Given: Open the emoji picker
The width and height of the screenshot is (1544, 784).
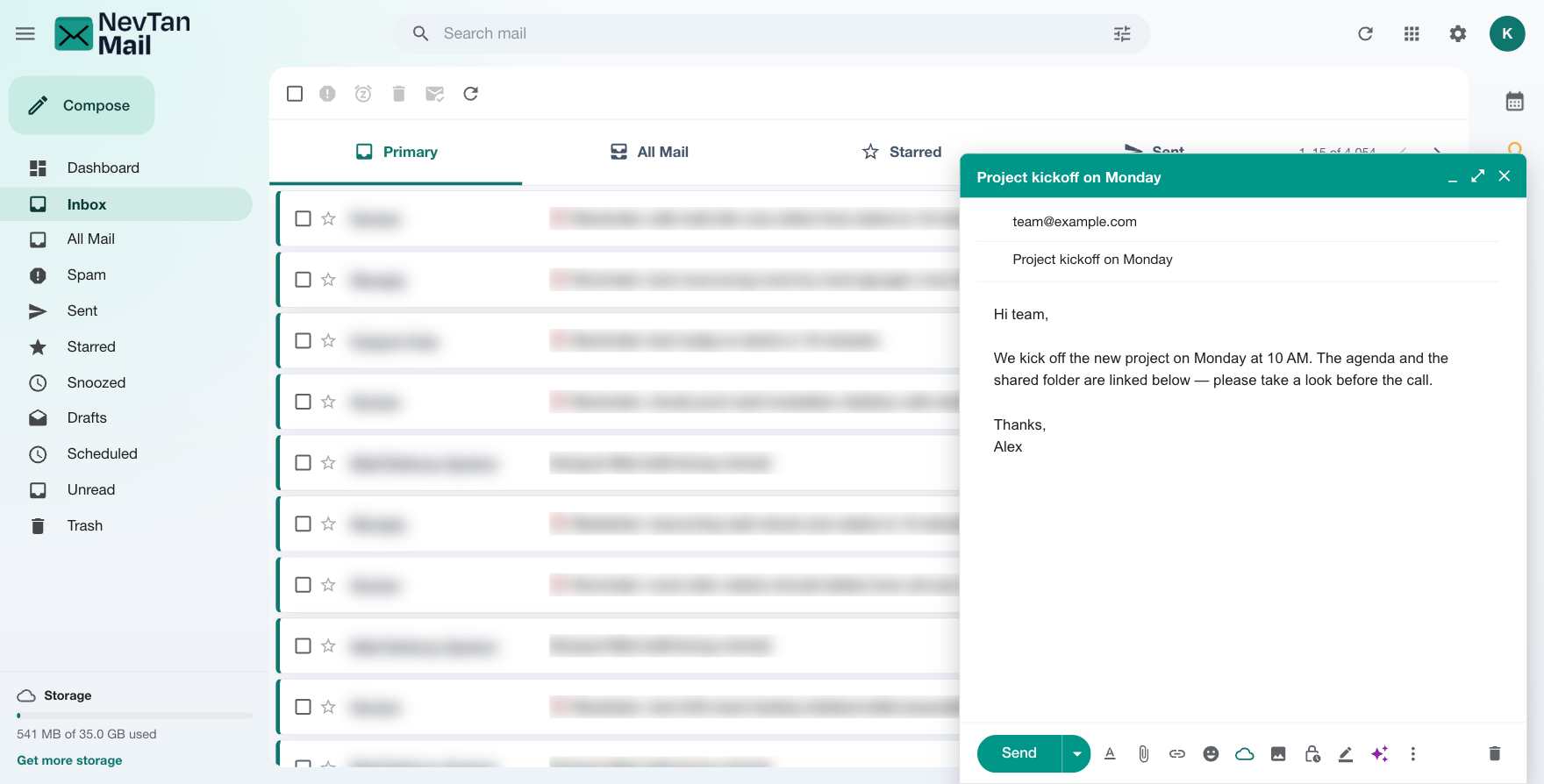Looking at the screenshot, I should pos(1211,753).
